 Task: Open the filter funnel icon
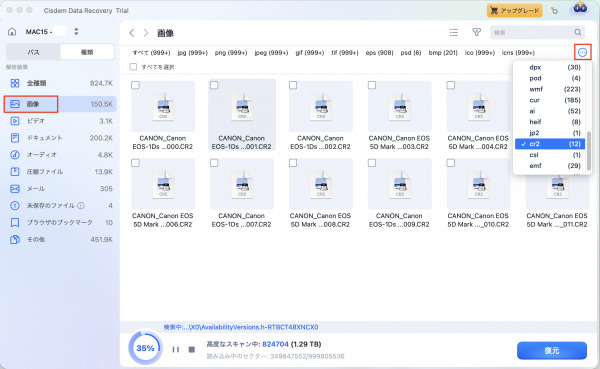476,33
